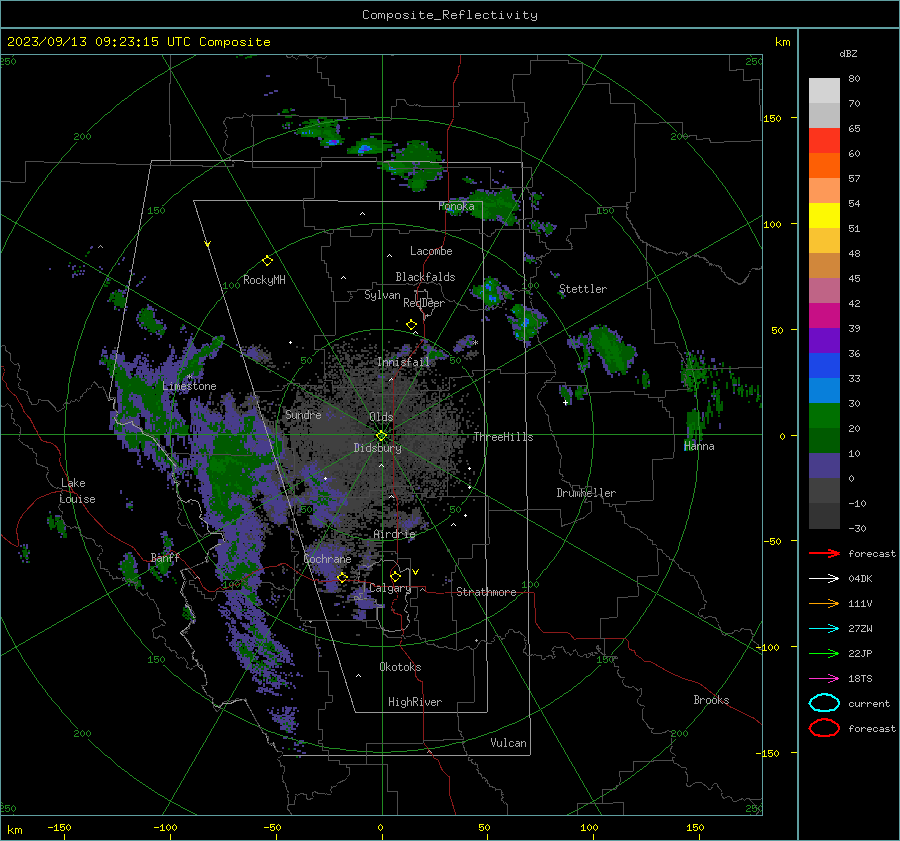Click the 04DK legend label
The height and width of the screenshot is (841, 900).
pyautogui.click(x=860, y=579)
